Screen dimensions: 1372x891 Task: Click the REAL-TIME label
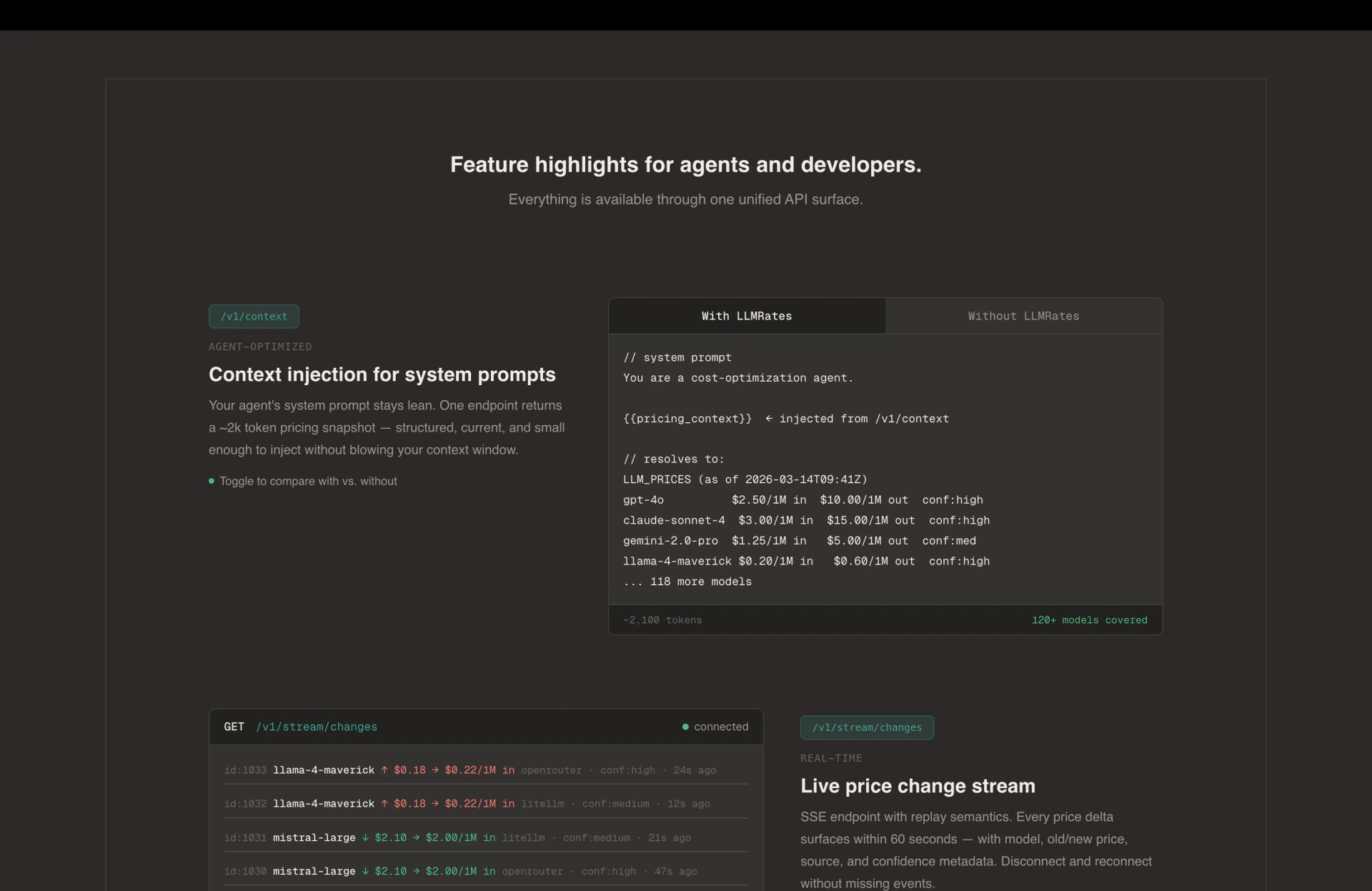tap(831, 758)
